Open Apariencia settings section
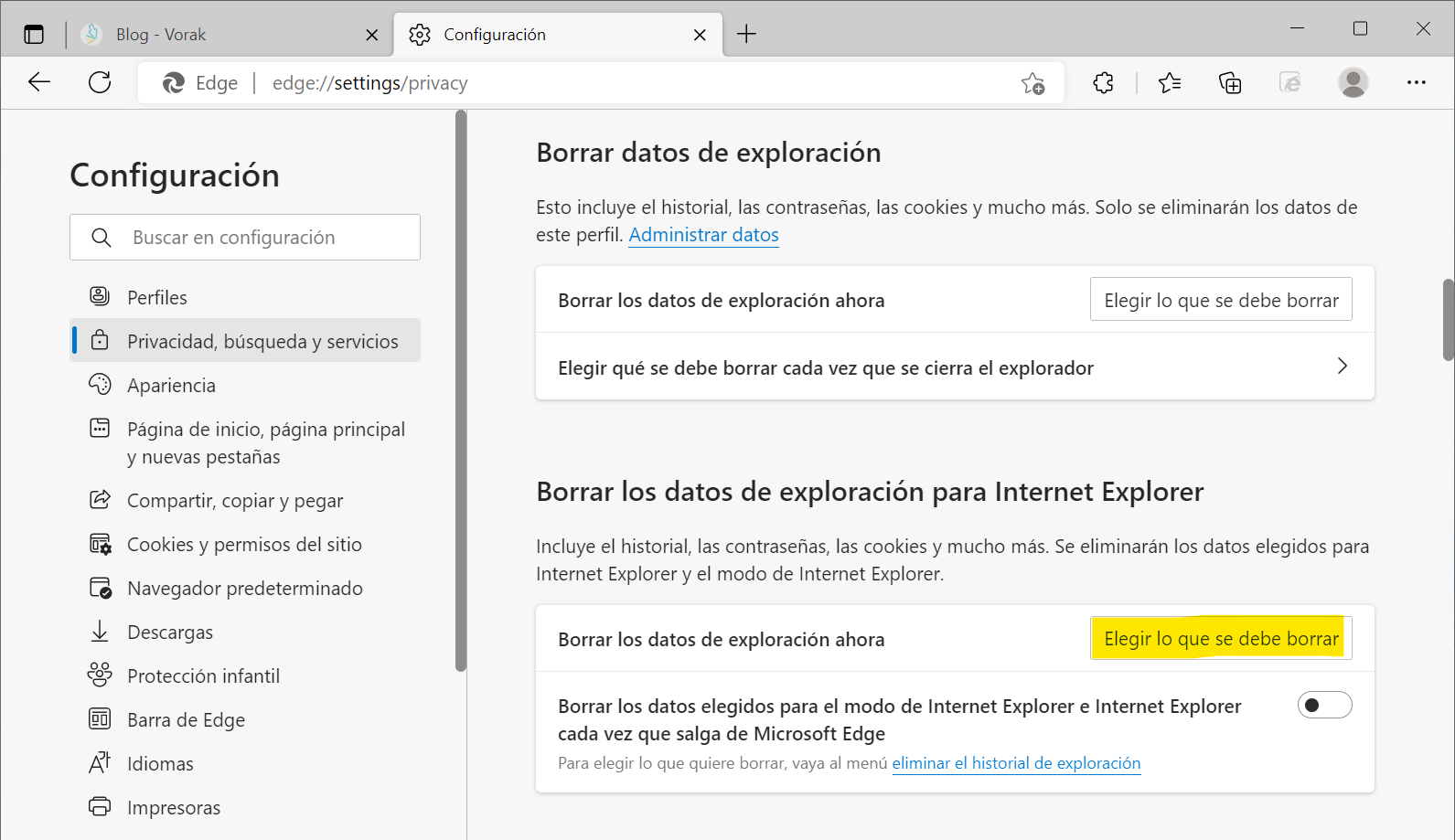 pos(245,385)
